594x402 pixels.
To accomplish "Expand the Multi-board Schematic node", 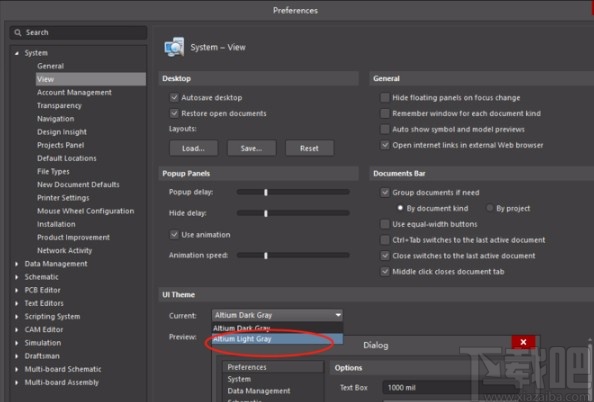I will [17, 369].
